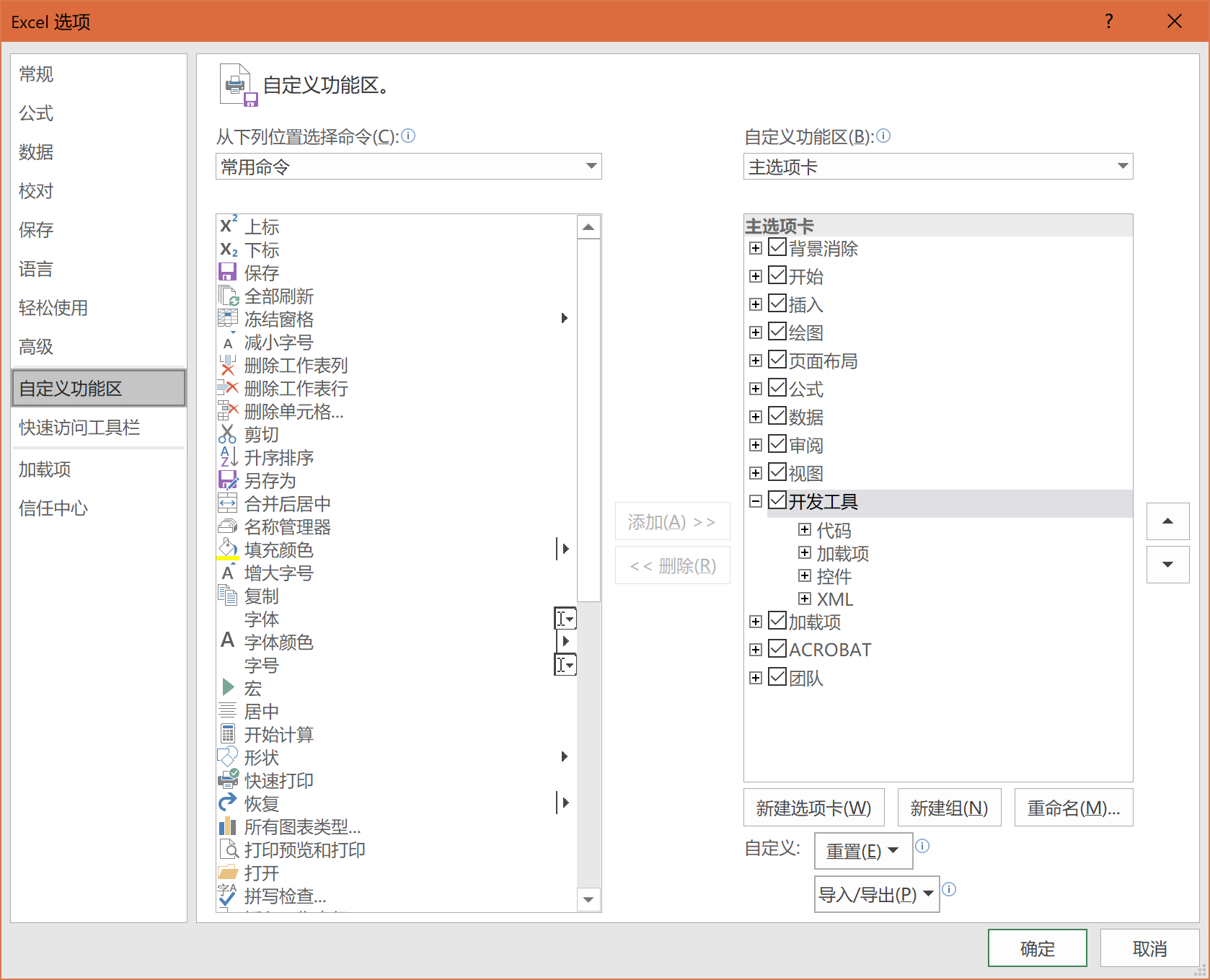This screenshot has width=1210, height=980.
Task: Switch to 快速访问工具栏 category
Action: pos(79,428)
